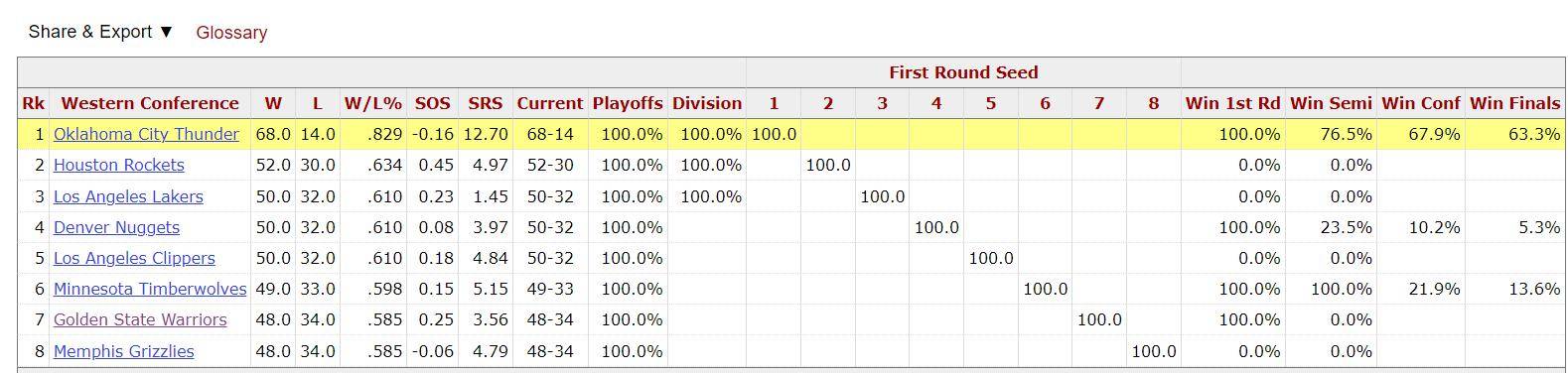Open Los Angeles Lakers team link

128,196
